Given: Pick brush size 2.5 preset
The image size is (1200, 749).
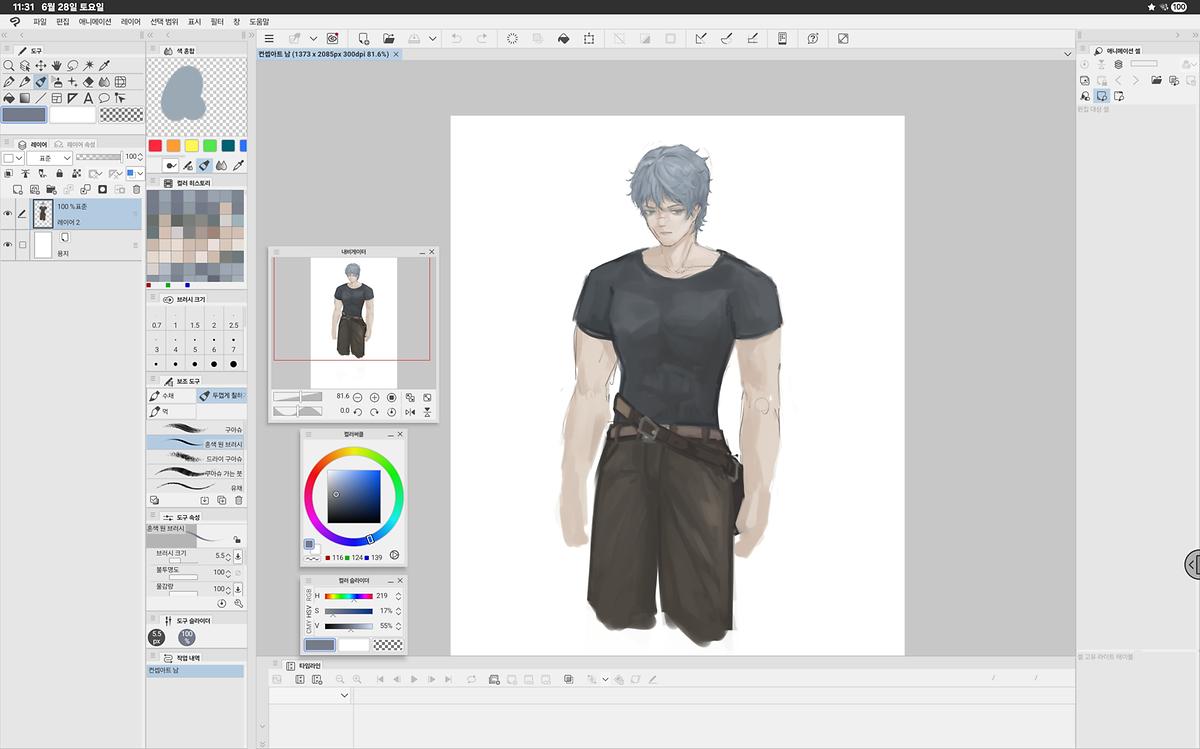Looking at the screenshot, I should click(x=233, y=321).
